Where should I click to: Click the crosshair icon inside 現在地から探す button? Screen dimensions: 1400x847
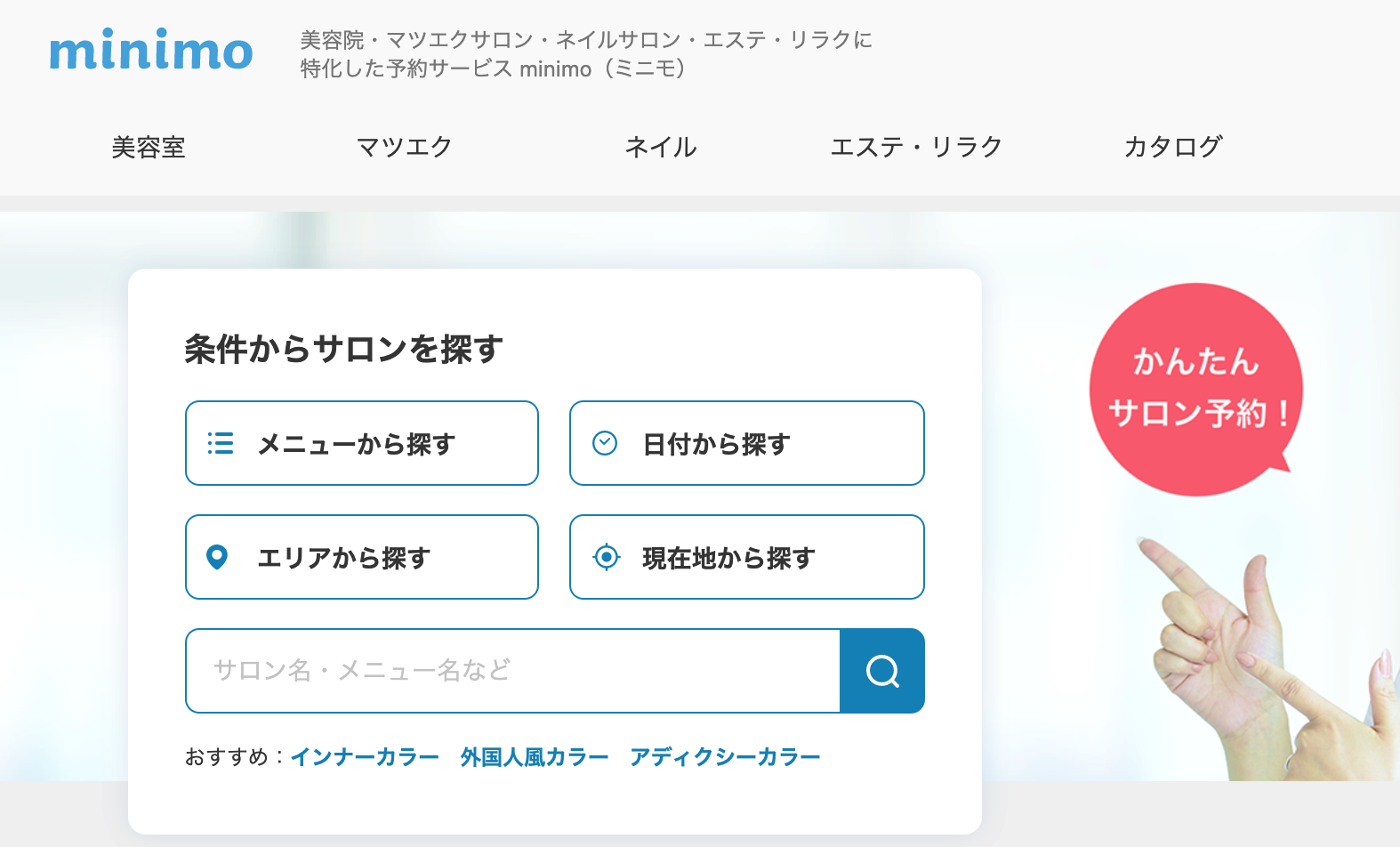point(606,557)
